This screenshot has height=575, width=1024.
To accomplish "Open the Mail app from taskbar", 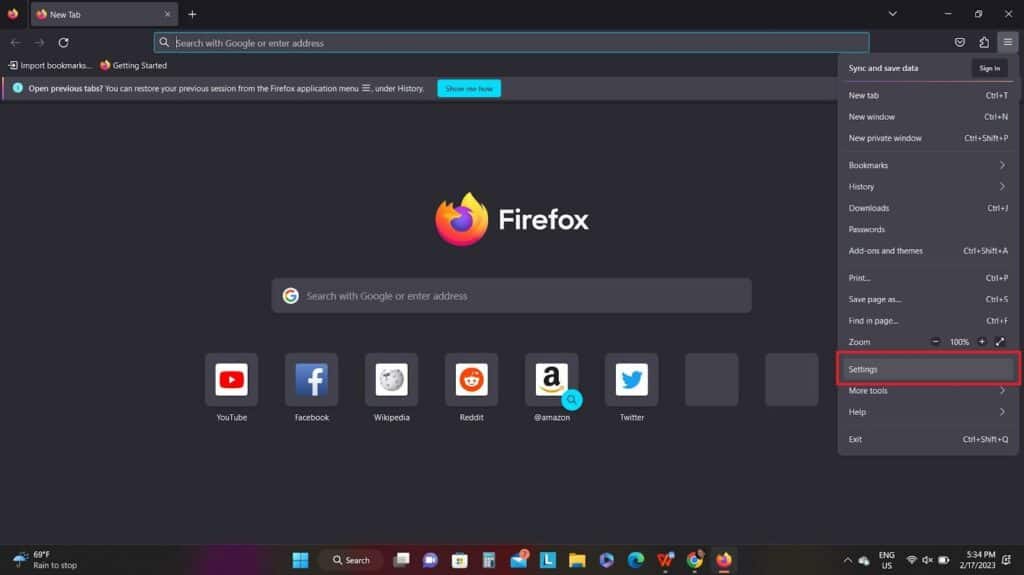I will [519, 560].
